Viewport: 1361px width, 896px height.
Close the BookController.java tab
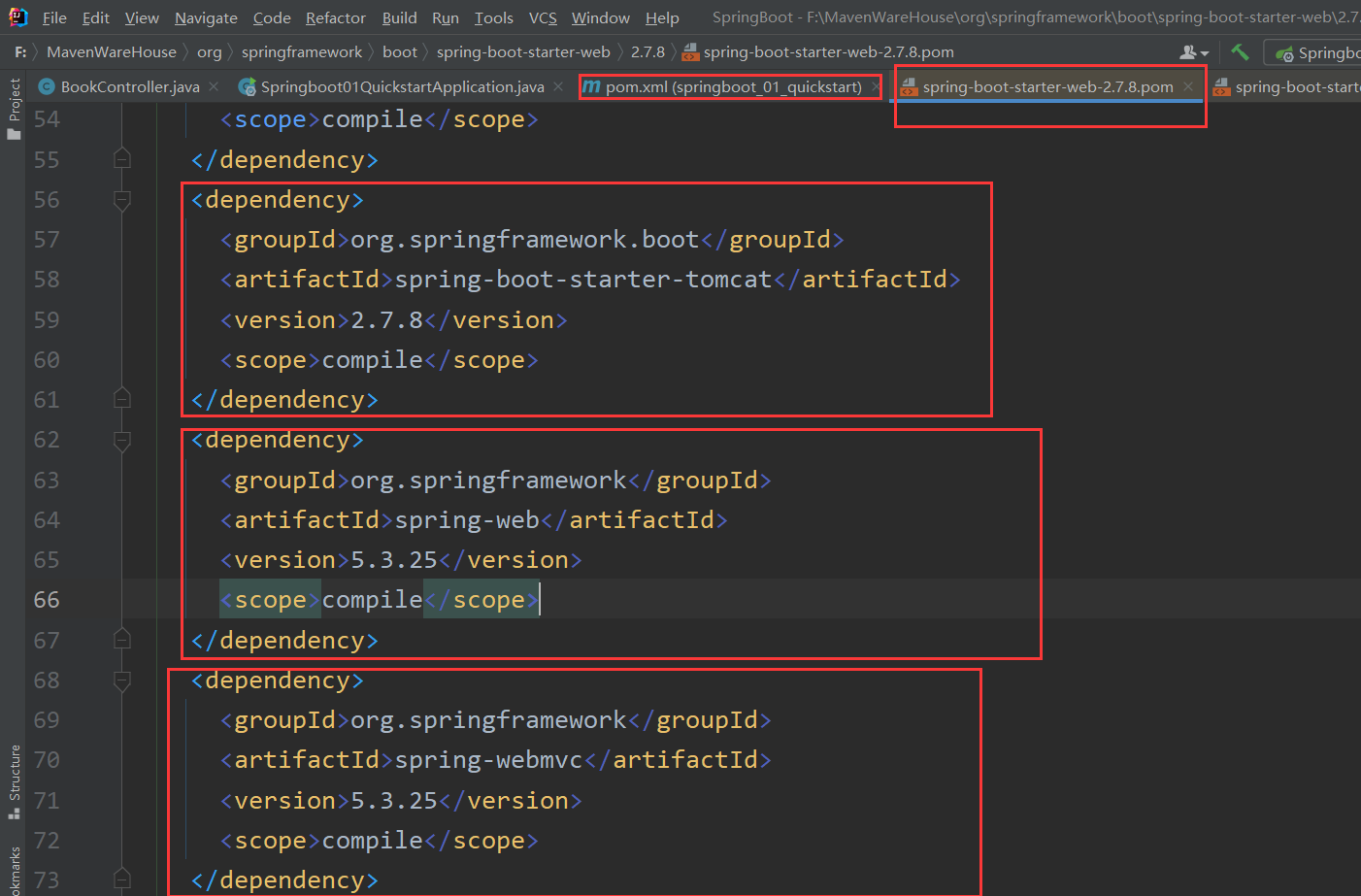tap(214, 86)
